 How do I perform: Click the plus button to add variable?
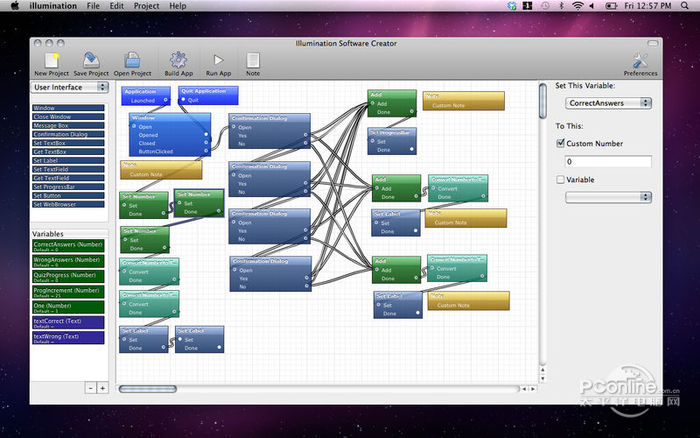[102, 388]
